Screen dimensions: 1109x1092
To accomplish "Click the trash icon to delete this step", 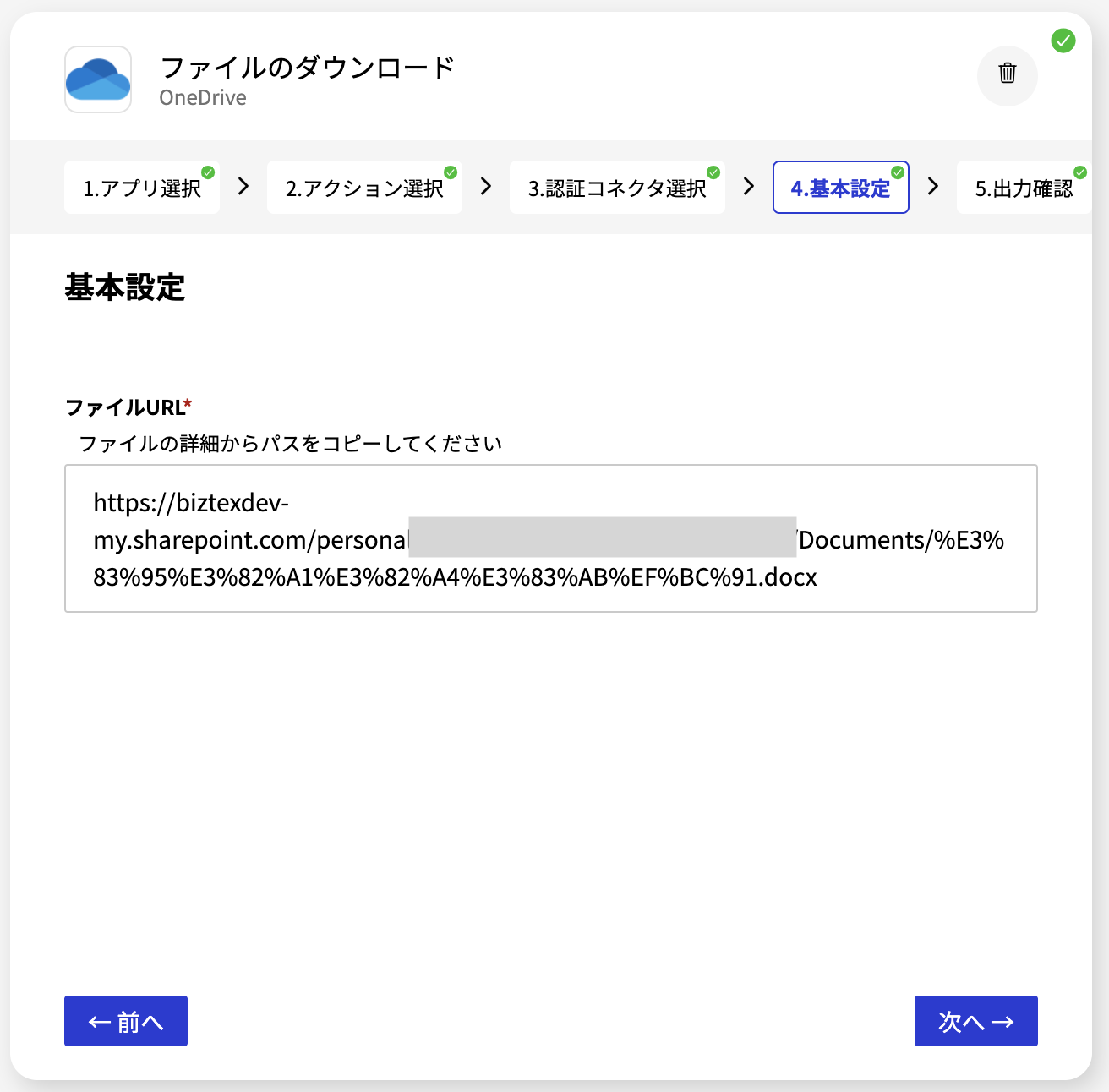I will coord(1007,75).
